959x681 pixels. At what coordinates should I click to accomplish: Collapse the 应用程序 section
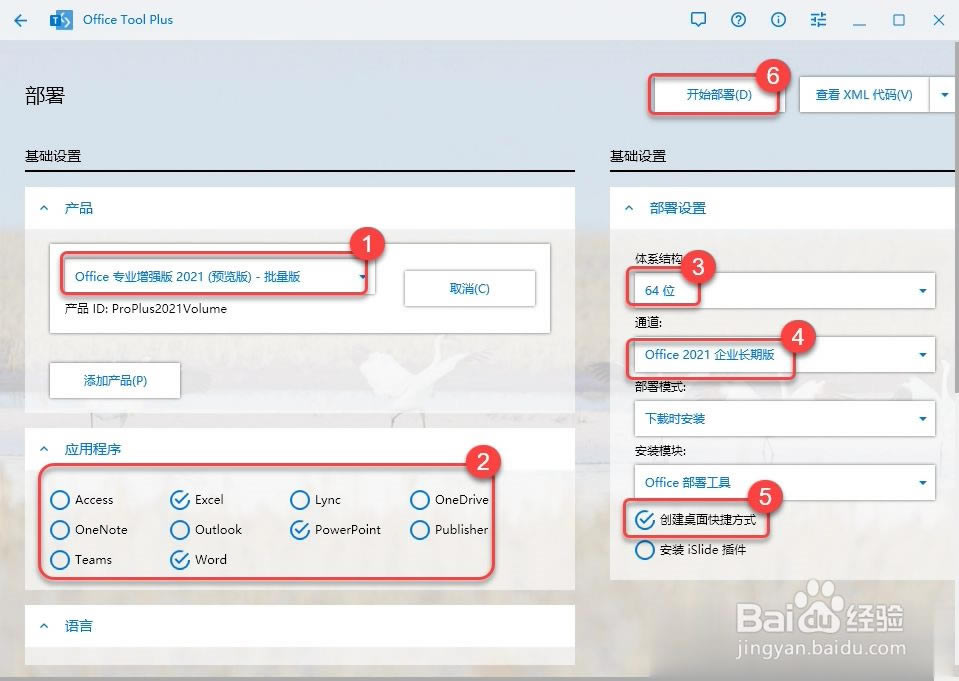(x=44, y=449)
